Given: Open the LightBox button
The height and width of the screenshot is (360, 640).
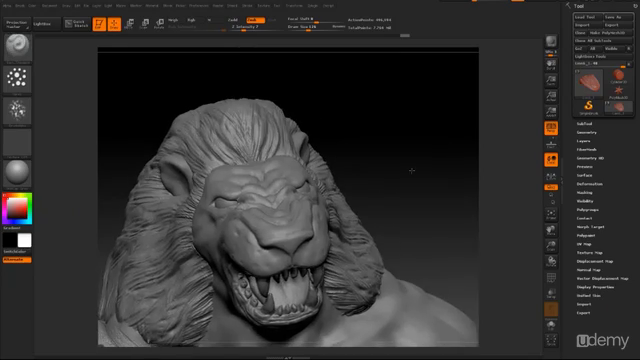Looking at the screenshot, I should point(46,24).
